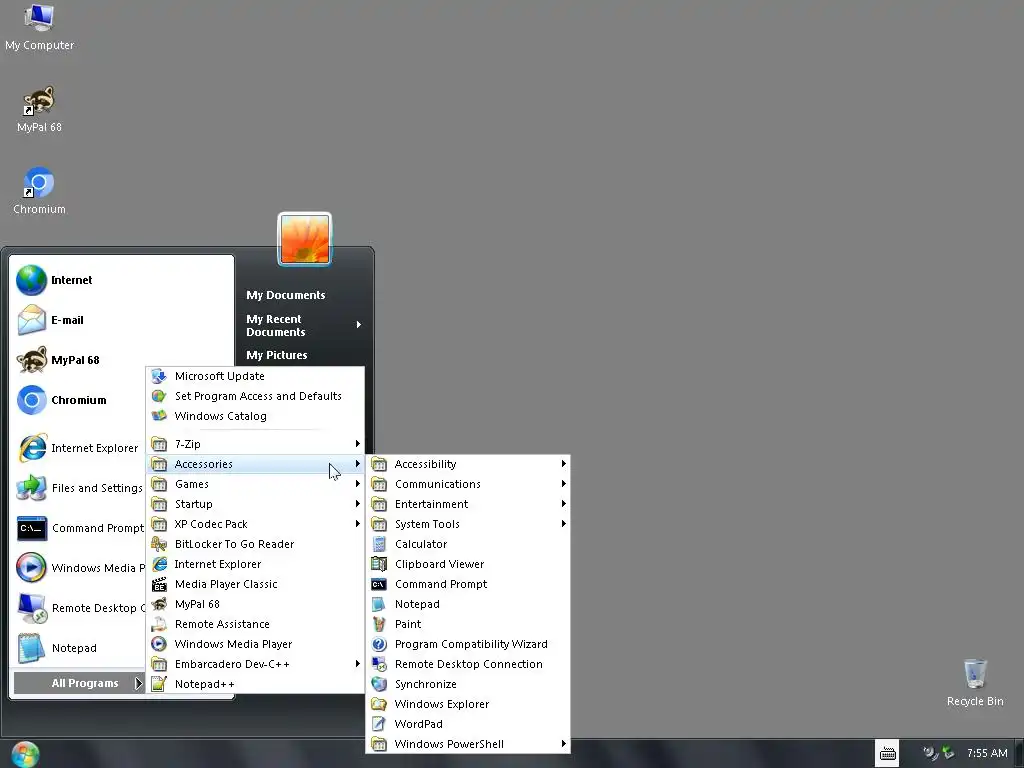Select the Chromium desktop shortcut

tap(39, 191)
